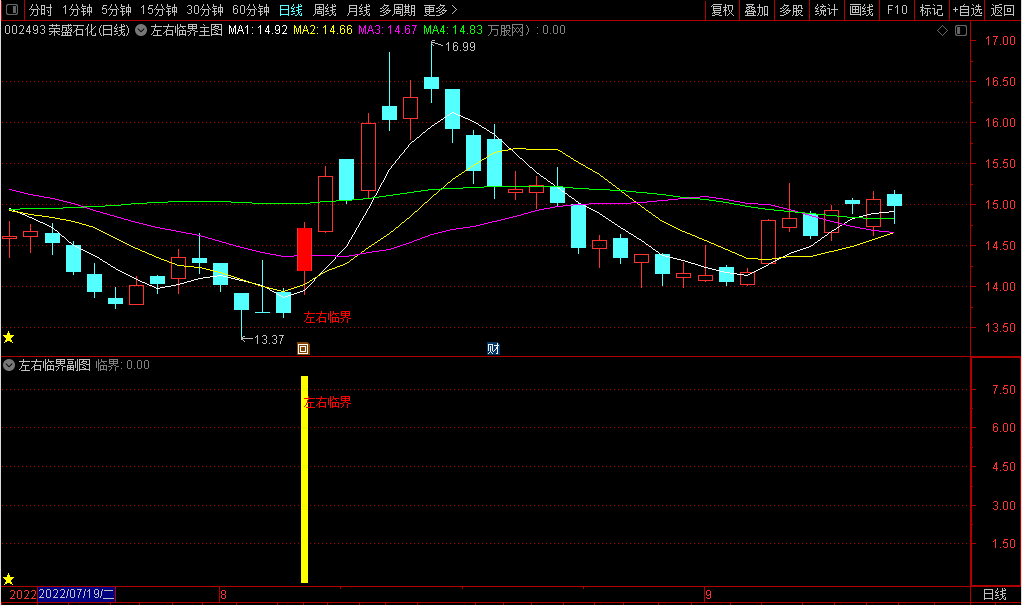Open the 多股 multi-stock view
This screenshot has width=1022, height=605.
pyautogui.click(x=791, y=10)
